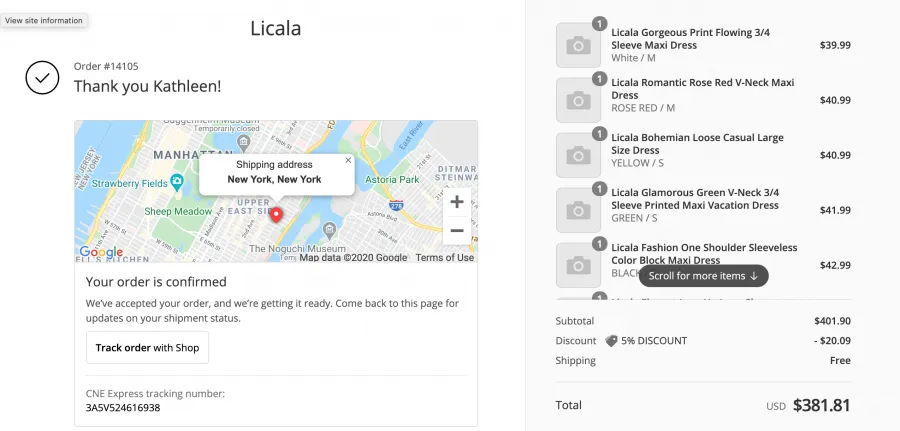
Task: Click the red shipping location pin on map
Action: coord(277,216)
